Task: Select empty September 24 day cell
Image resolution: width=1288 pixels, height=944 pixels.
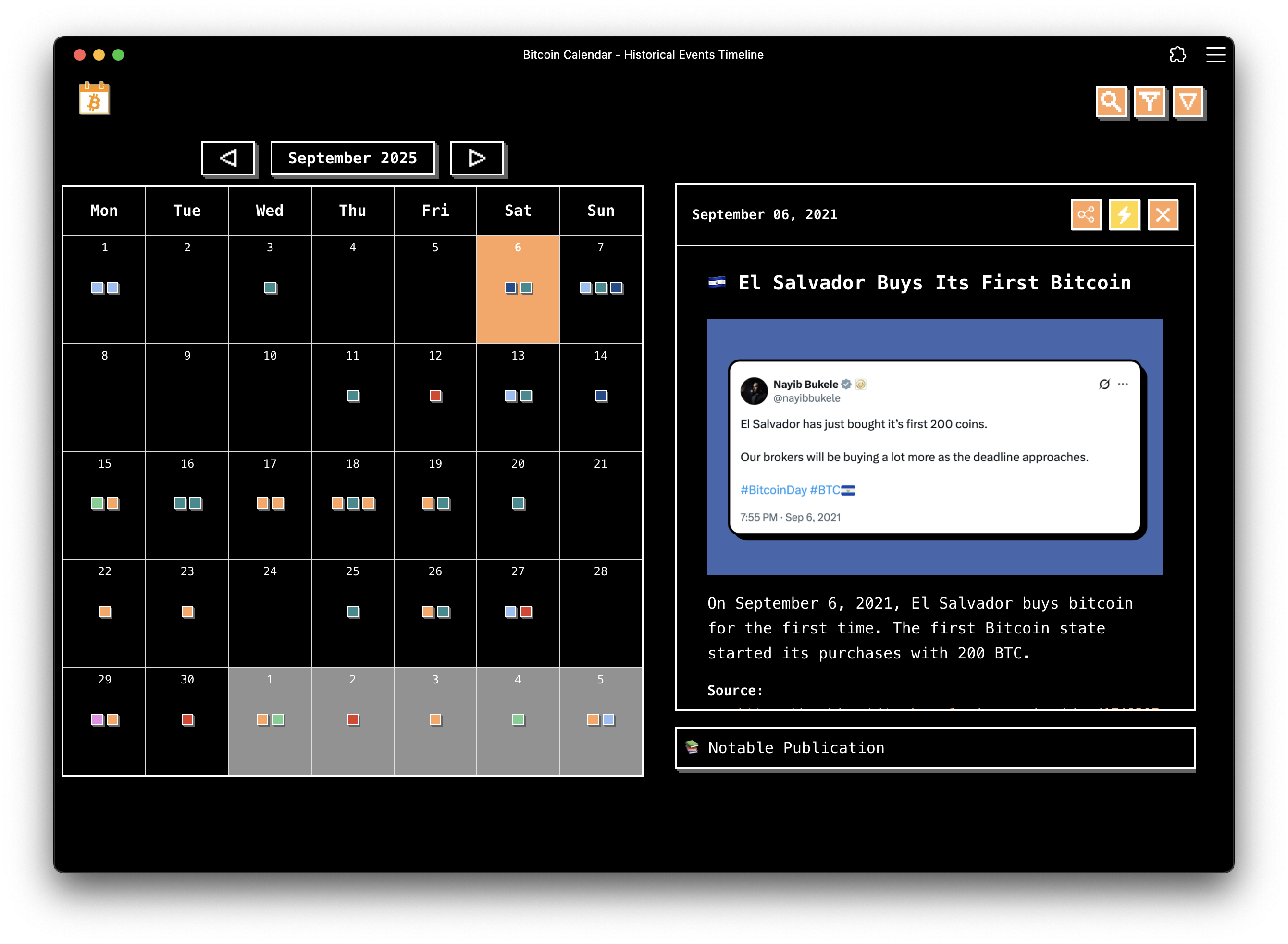Action: point(270,614)
